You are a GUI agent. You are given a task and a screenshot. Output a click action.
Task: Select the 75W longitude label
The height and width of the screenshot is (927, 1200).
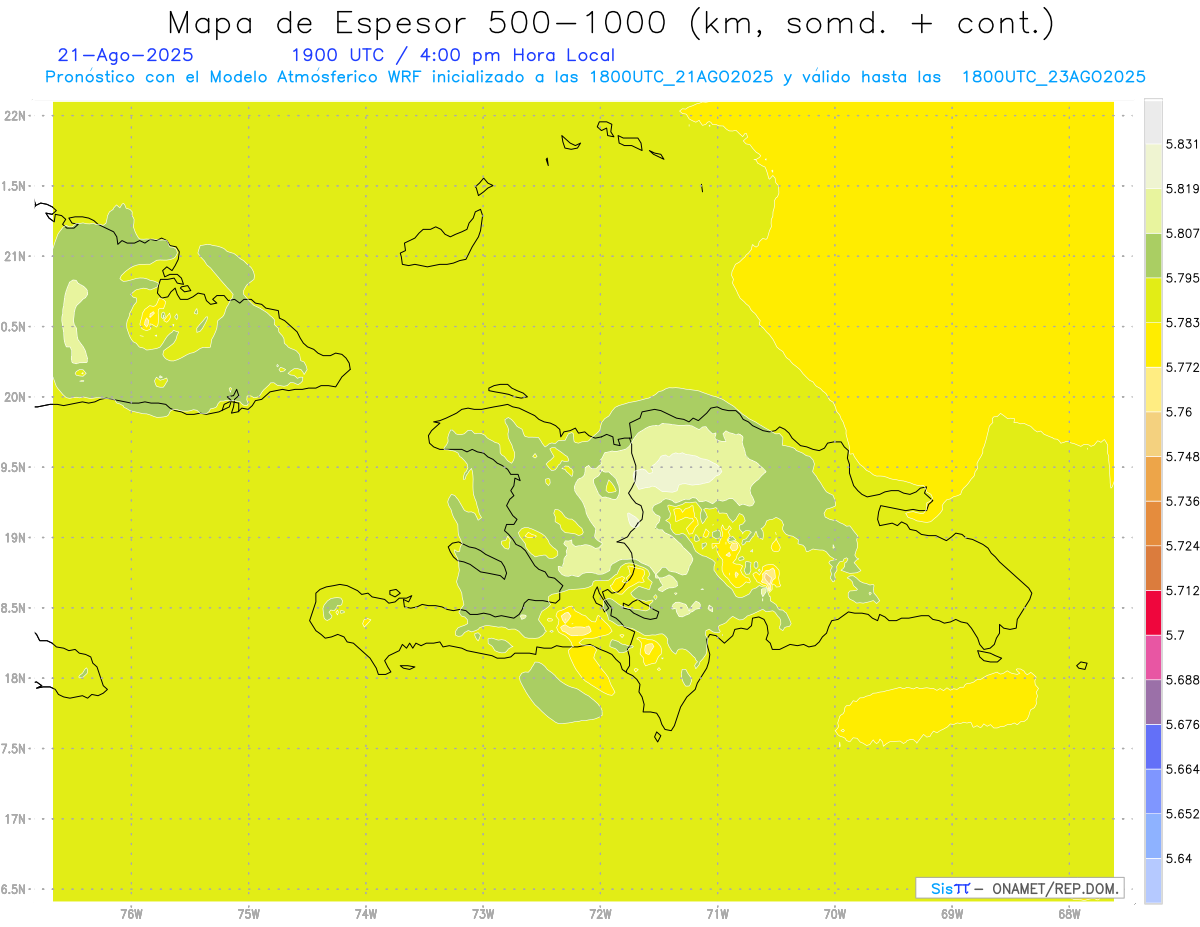tap(248, 914)
